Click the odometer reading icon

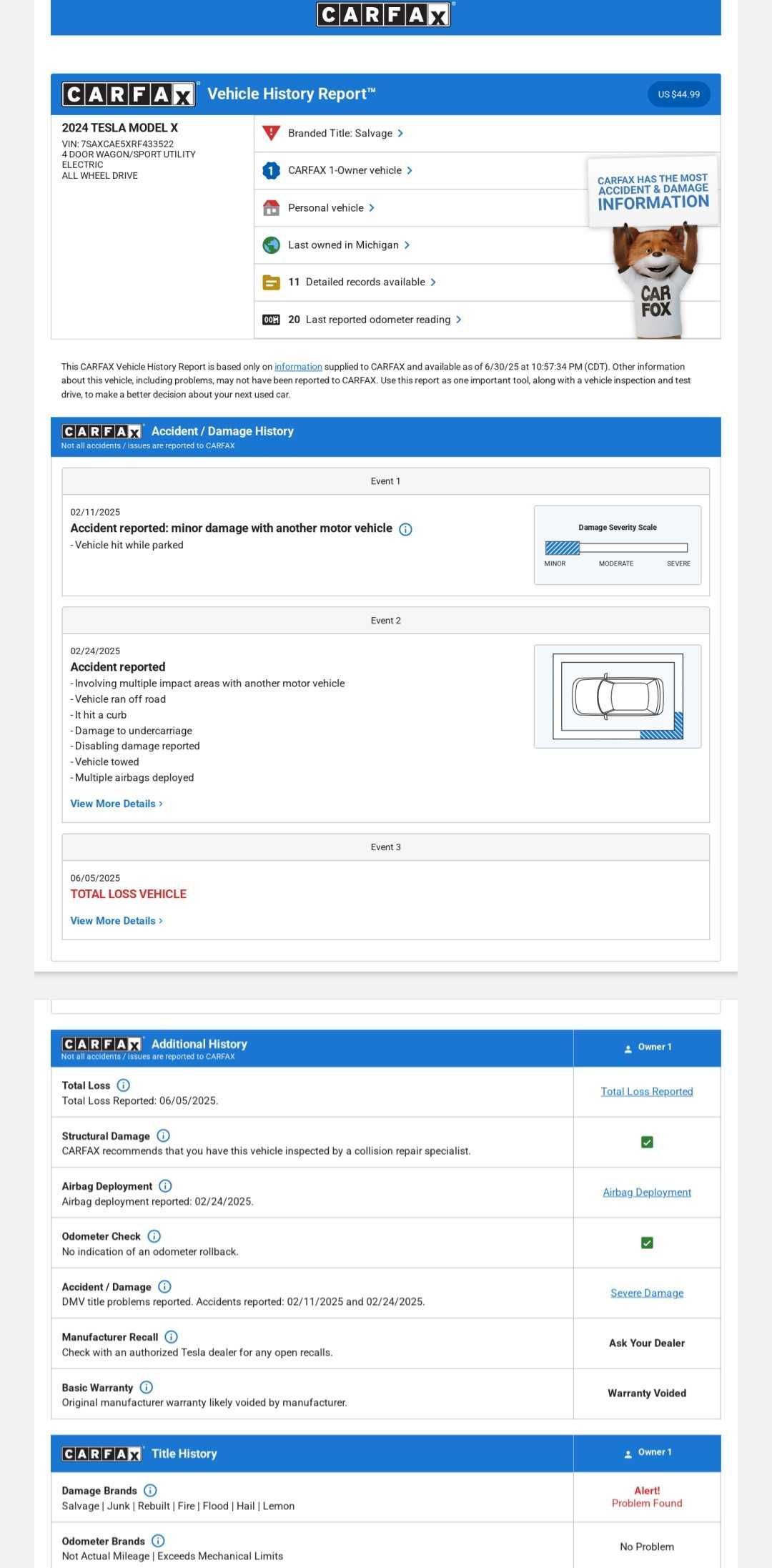point(271,320)
